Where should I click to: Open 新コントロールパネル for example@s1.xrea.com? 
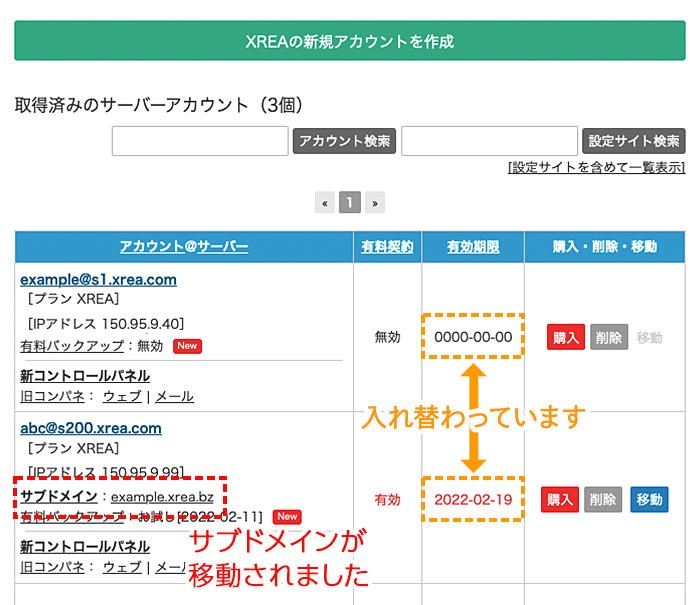click(x=85, y=376)
